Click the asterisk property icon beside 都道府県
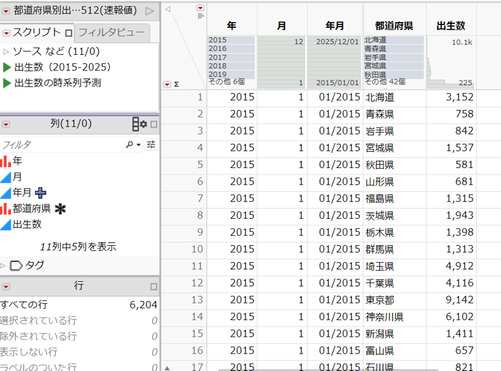This screenshot has width=501, height=371. pos(60,209)
